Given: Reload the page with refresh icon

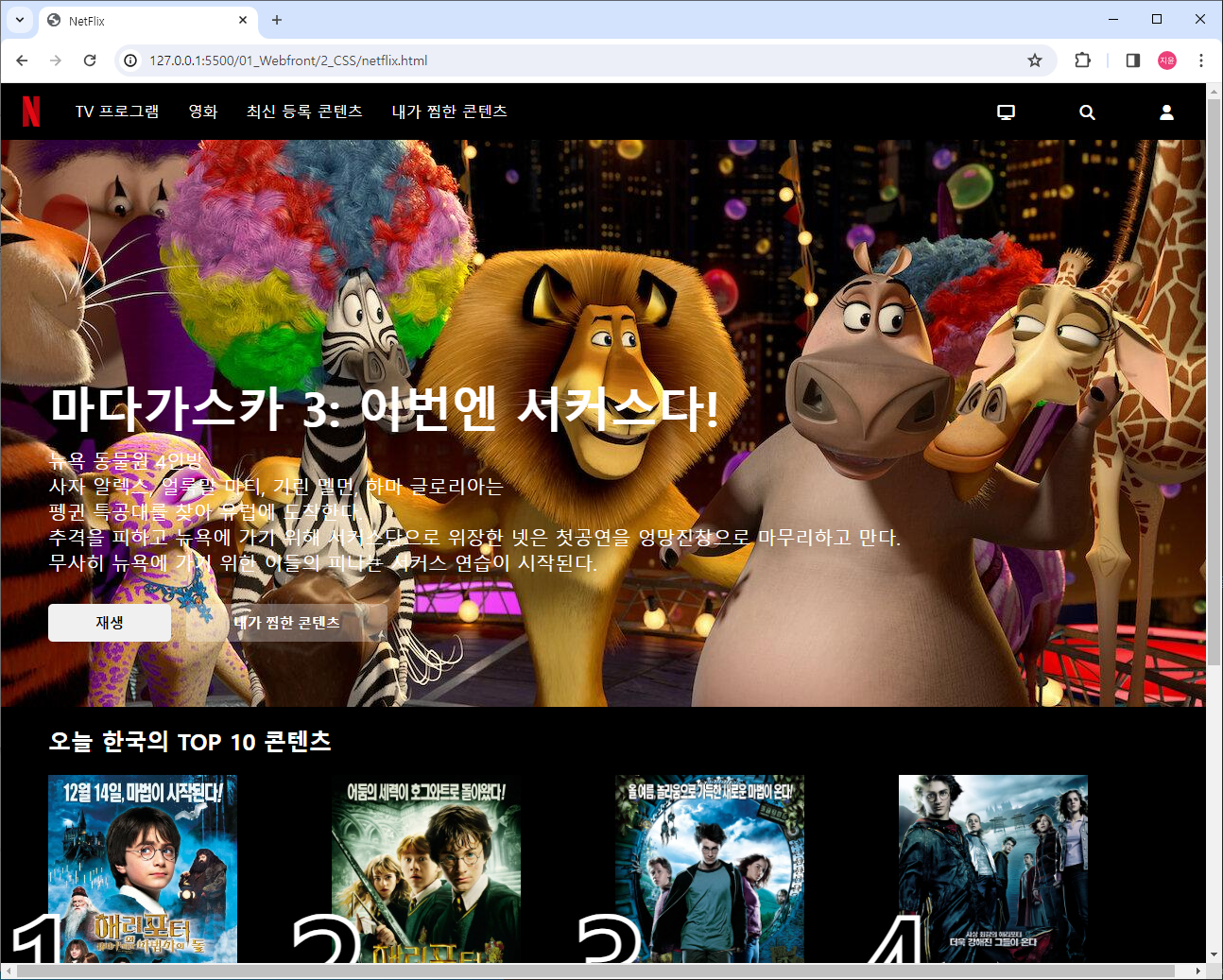Looking at the screenshot, I should tap(90, 60).
